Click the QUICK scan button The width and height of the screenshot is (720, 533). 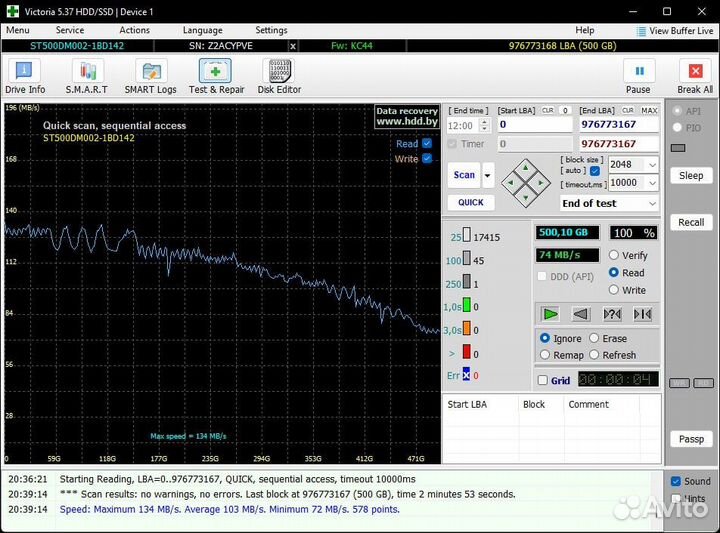(470, 202)
